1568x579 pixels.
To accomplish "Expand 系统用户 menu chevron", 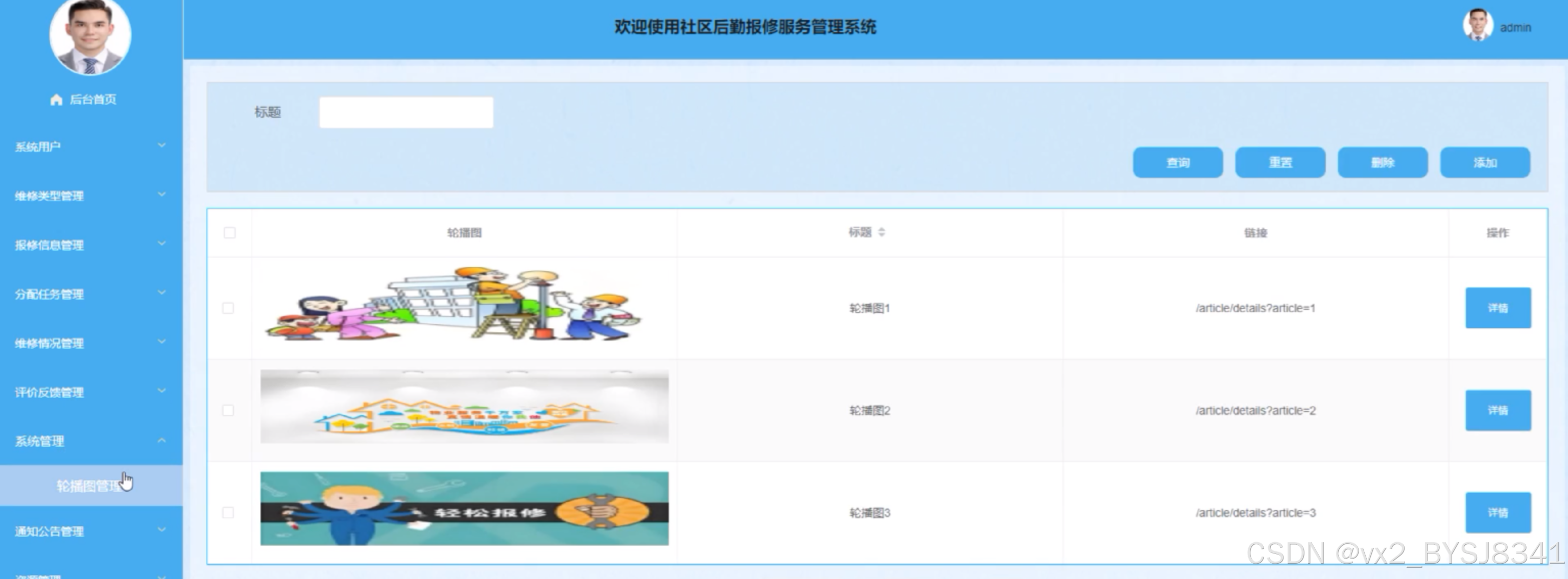I will click(161, 146).
